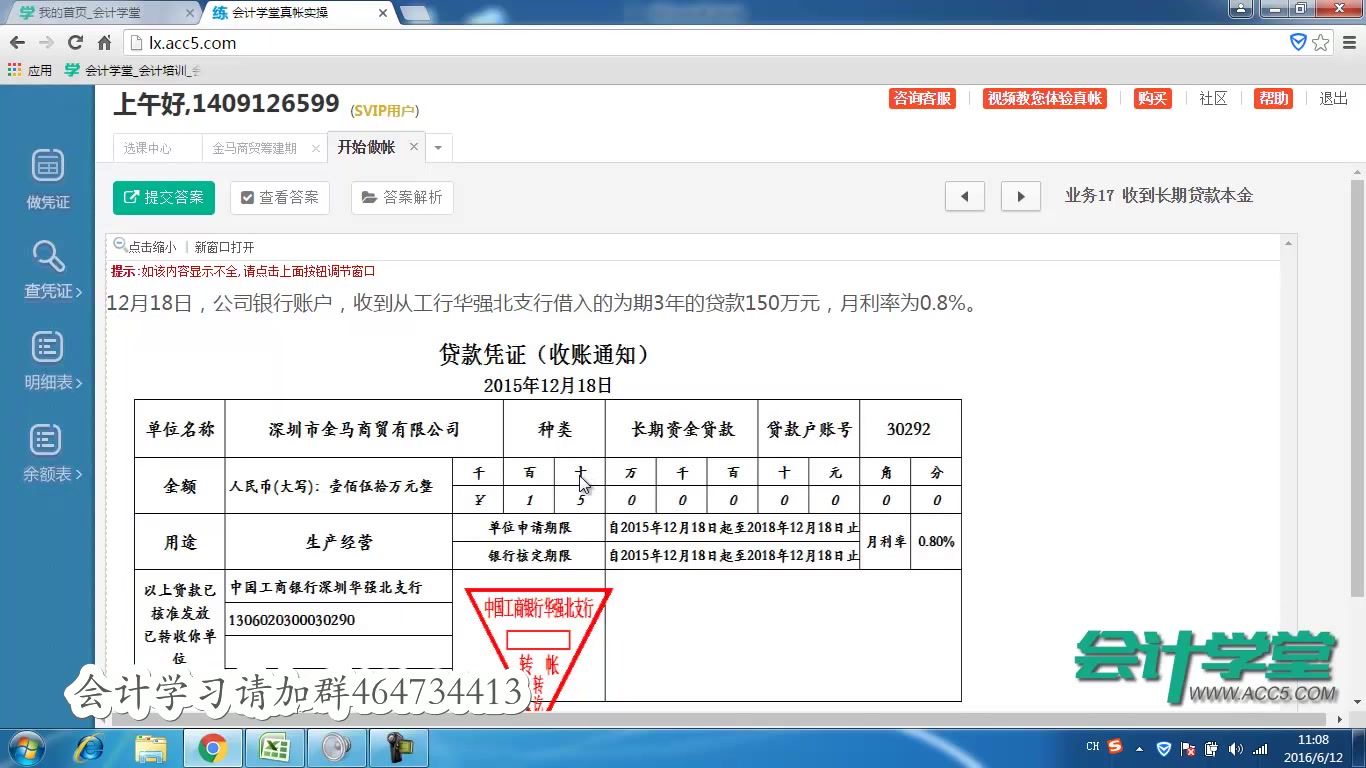Switch to the 选课中心 tab
Screen dimensions: 1366x768
(x=156, y=147)
